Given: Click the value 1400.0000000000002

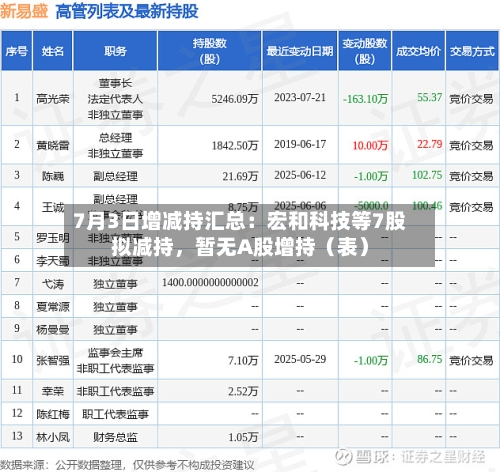Looking at the screenshot, I should [x=210, y=283].
